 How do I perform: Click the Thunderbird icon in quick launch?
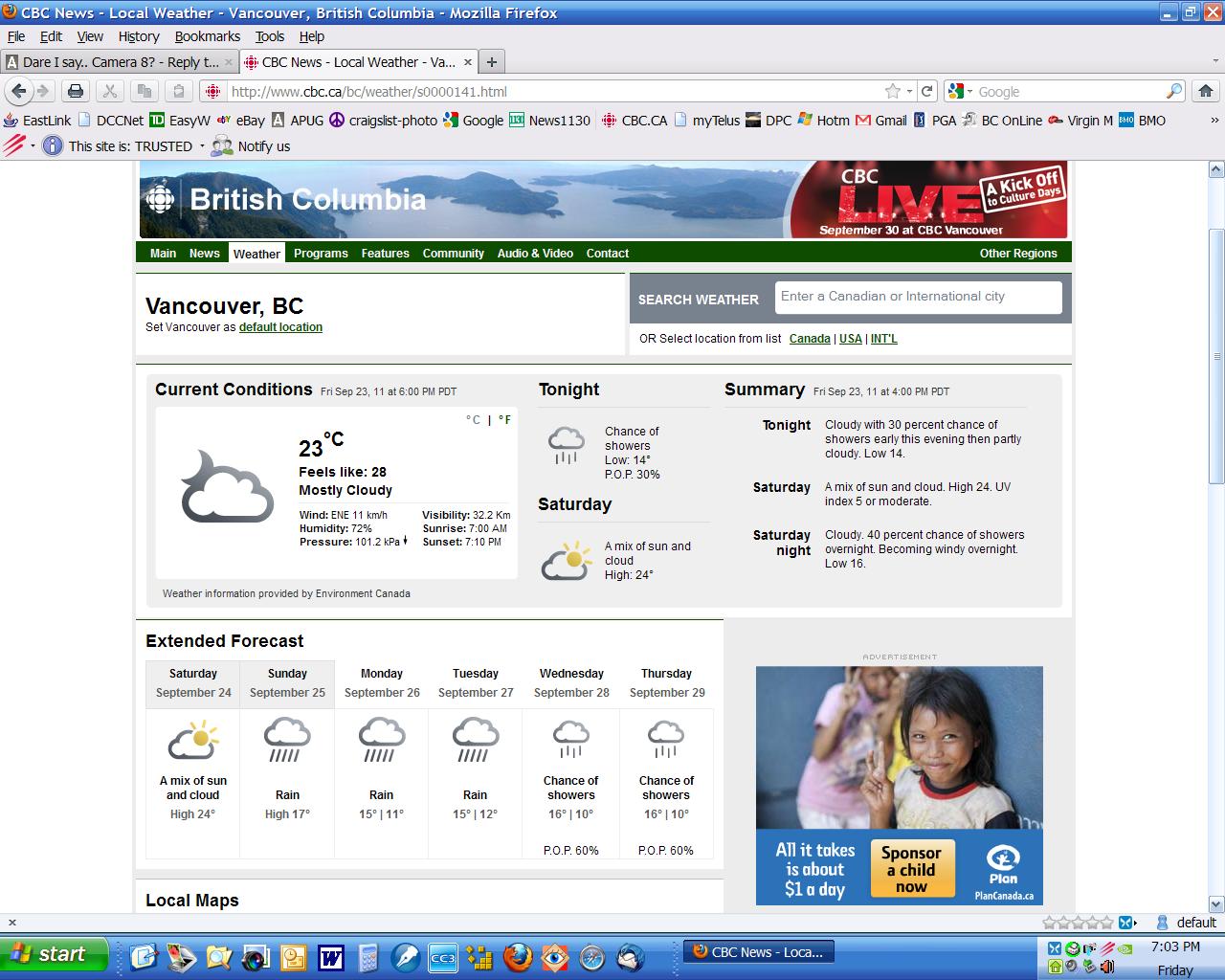click(630, 956)
